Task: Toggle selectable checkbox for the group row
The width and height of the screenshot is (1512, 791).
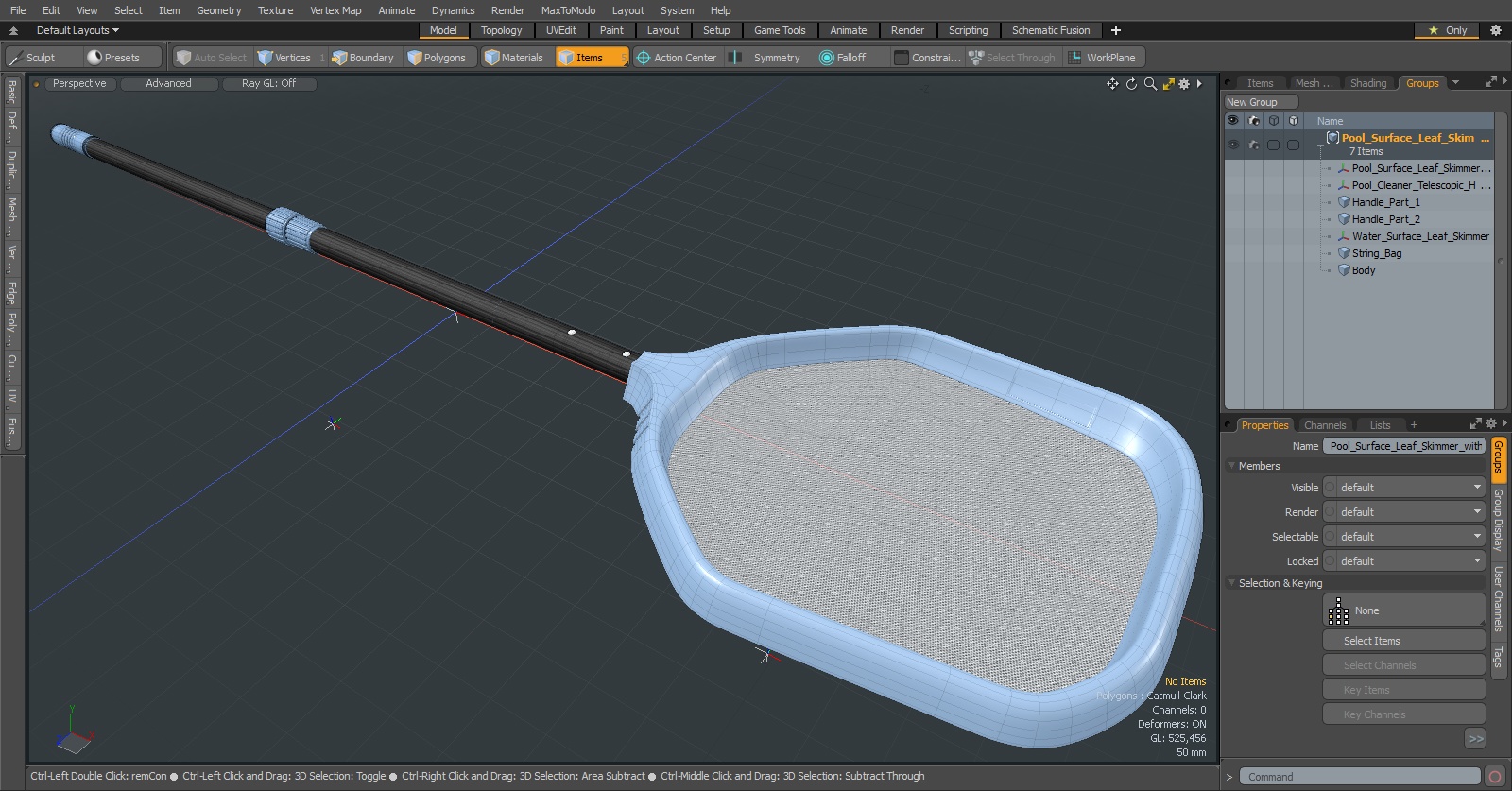Action: pos(1273,145)
